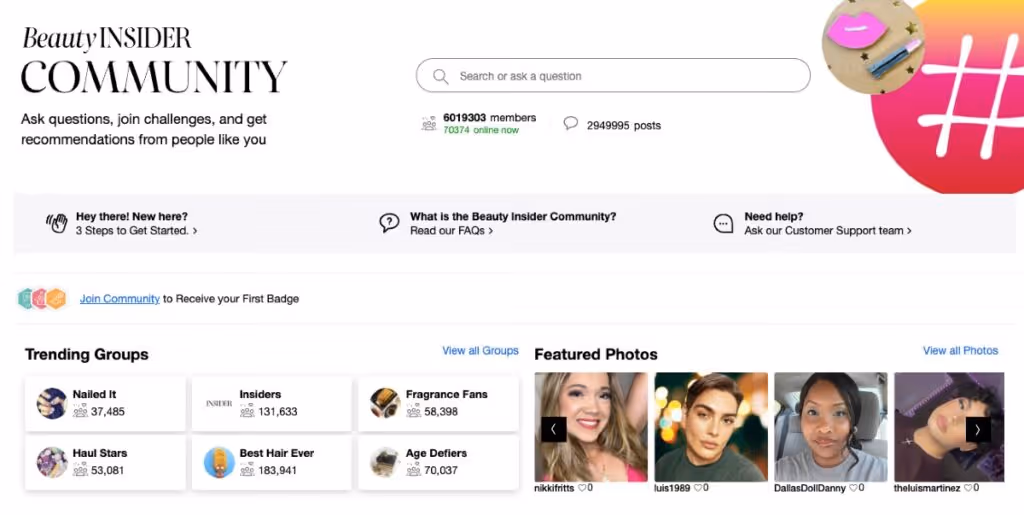This screenshot has height=515, width=1024.
Task: Open 'Ask our Customer Support team' link
Action: click(828, 230)
